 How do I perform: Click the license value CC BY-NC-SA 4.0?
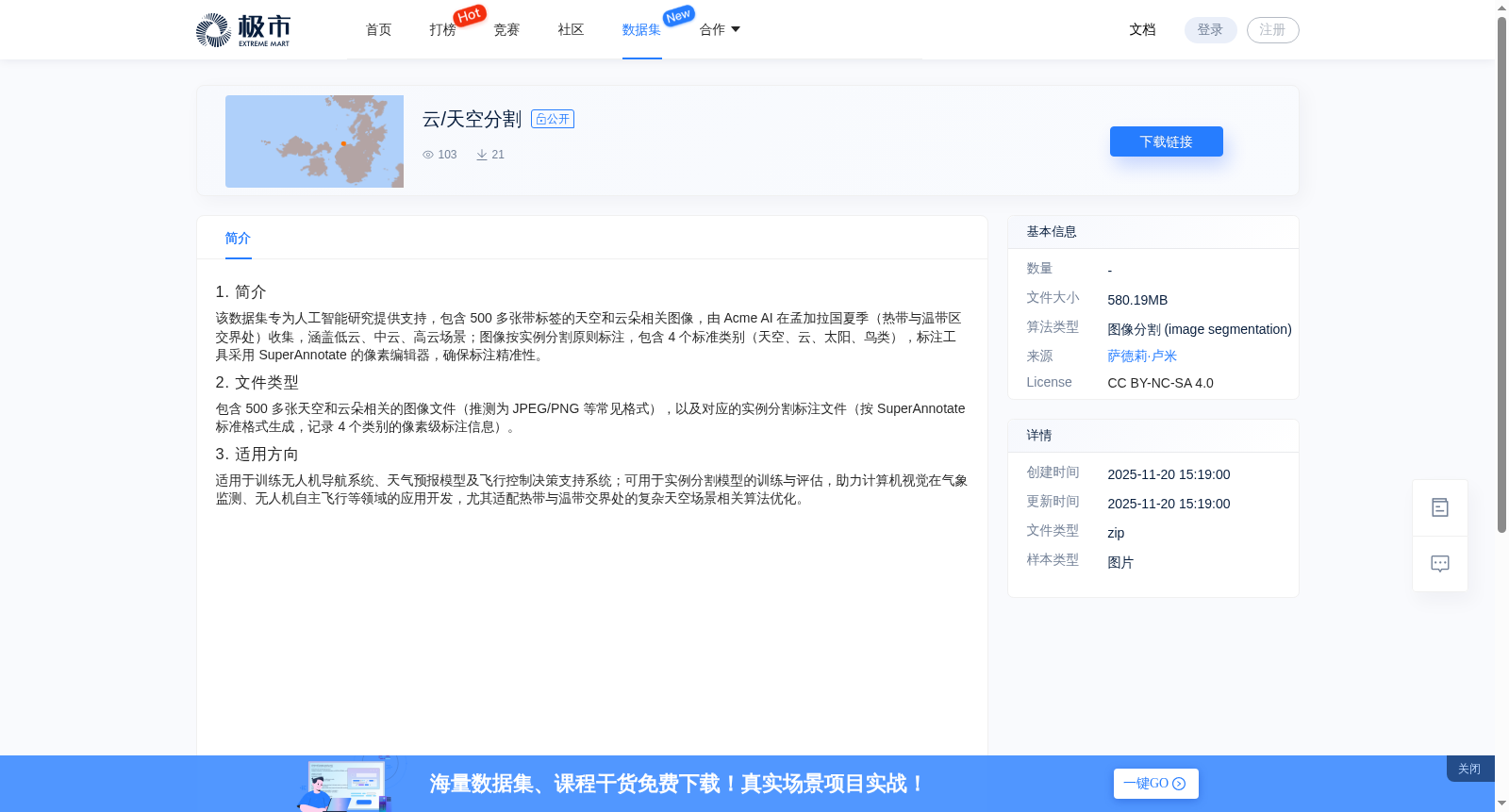tap(1160, 383)
